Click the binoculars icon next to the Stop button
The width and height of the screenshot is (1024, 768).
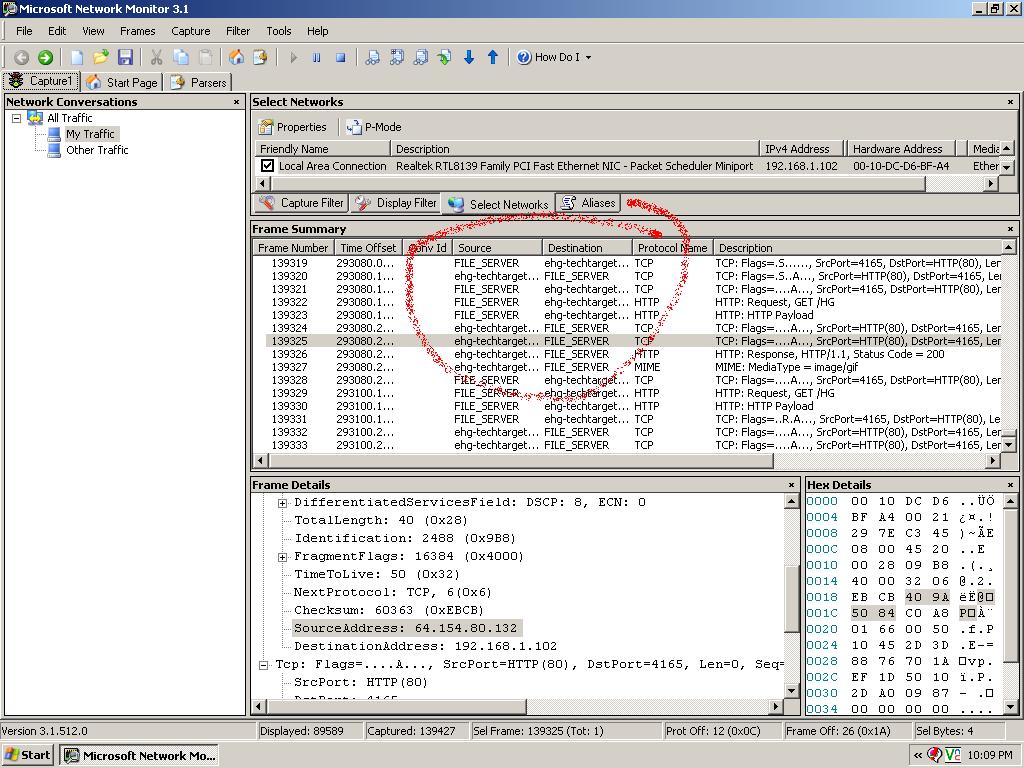pyautogui.click(x=372, y=57)
